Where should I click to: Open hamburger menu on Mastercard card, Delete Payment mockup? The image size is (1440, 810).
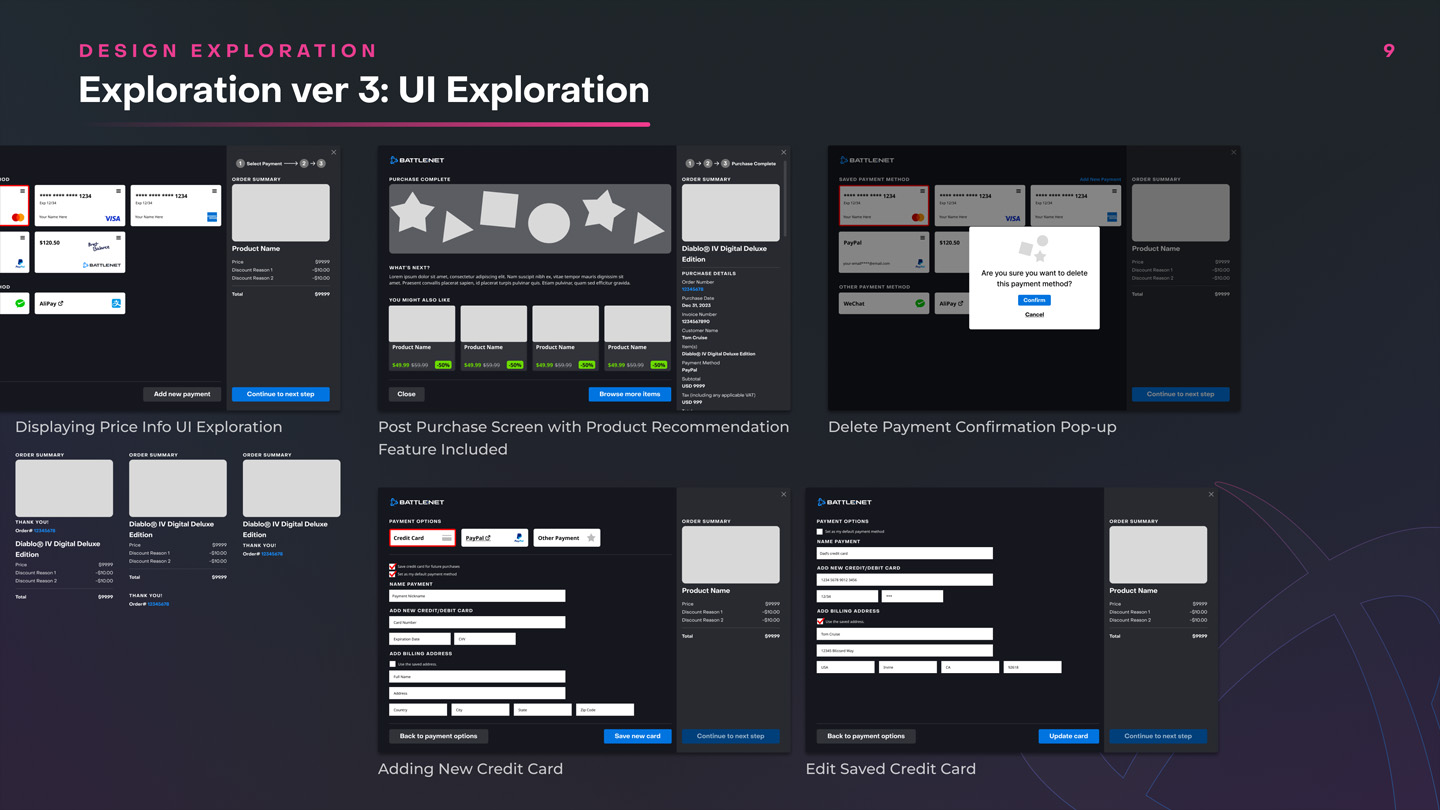tap(923, 191)
